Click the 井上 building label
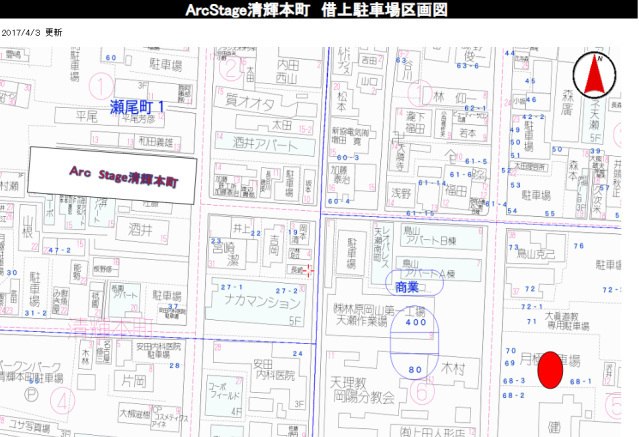This screenshot has width=639, height=437. pyautogui.click(x=241, y=229)
